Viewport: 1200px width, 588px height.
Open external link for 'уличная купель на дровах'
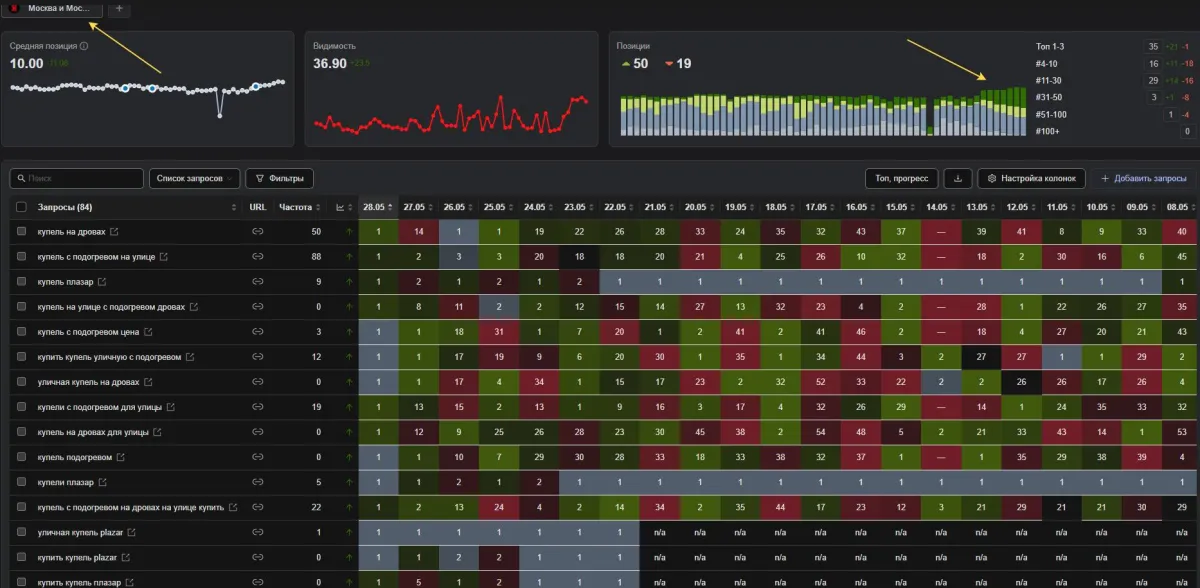pyautogui.click(x=147, y=382)
